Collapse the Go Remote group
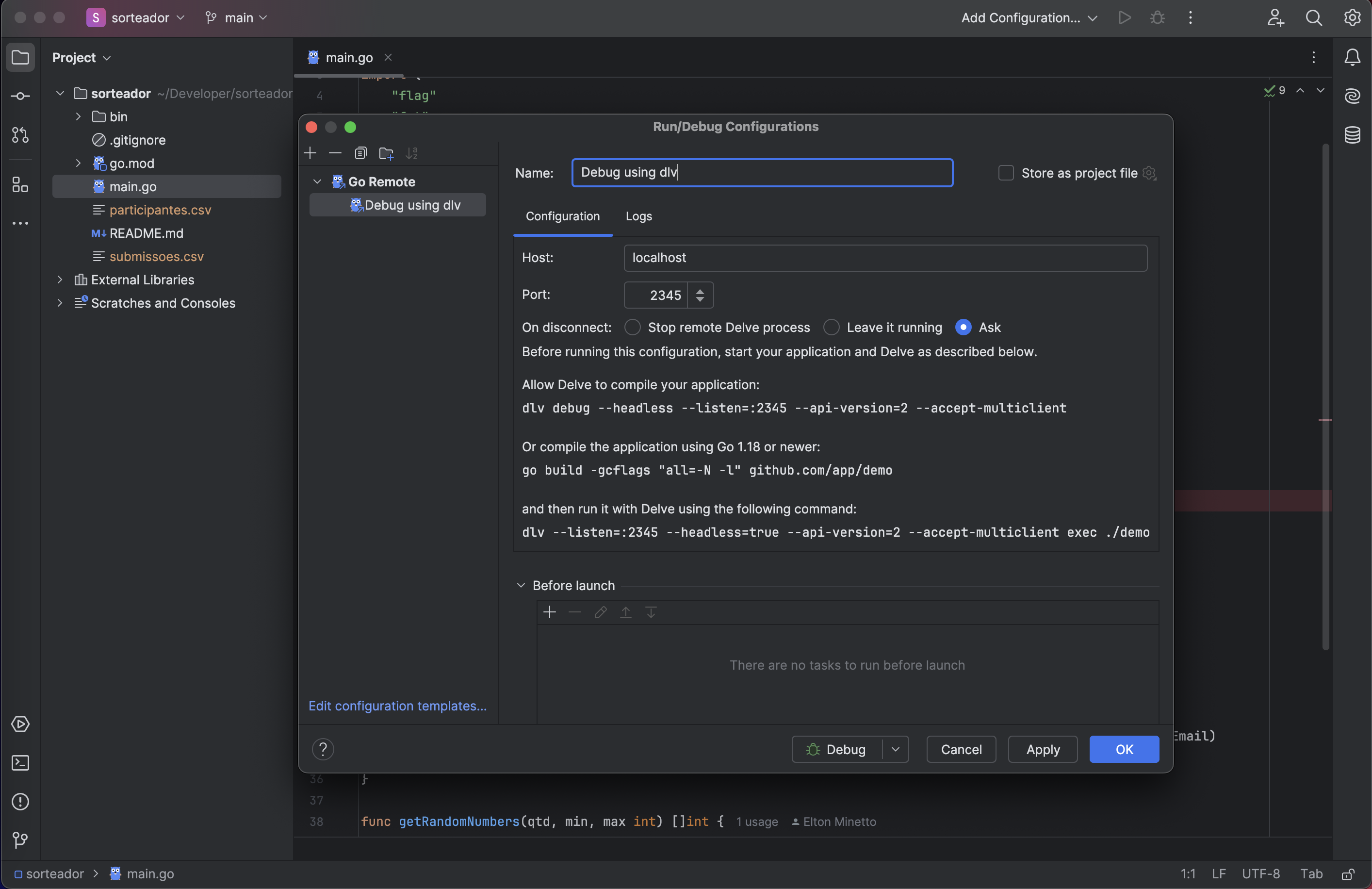This screenshot has width=1372, height=889. [x=316, y=181]
